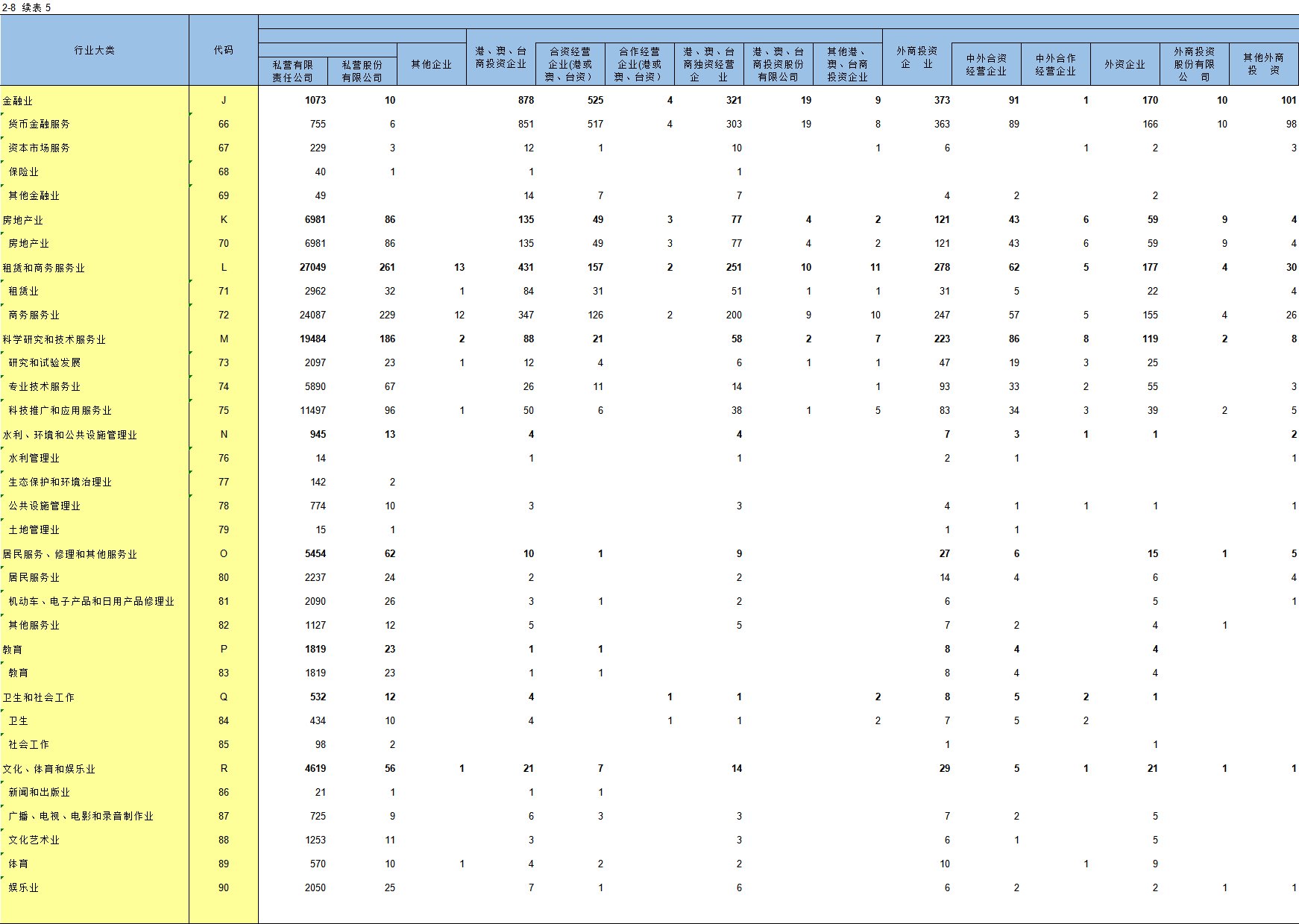Select the 居民服务、修理和其他服务业 row label

[70, 554]
